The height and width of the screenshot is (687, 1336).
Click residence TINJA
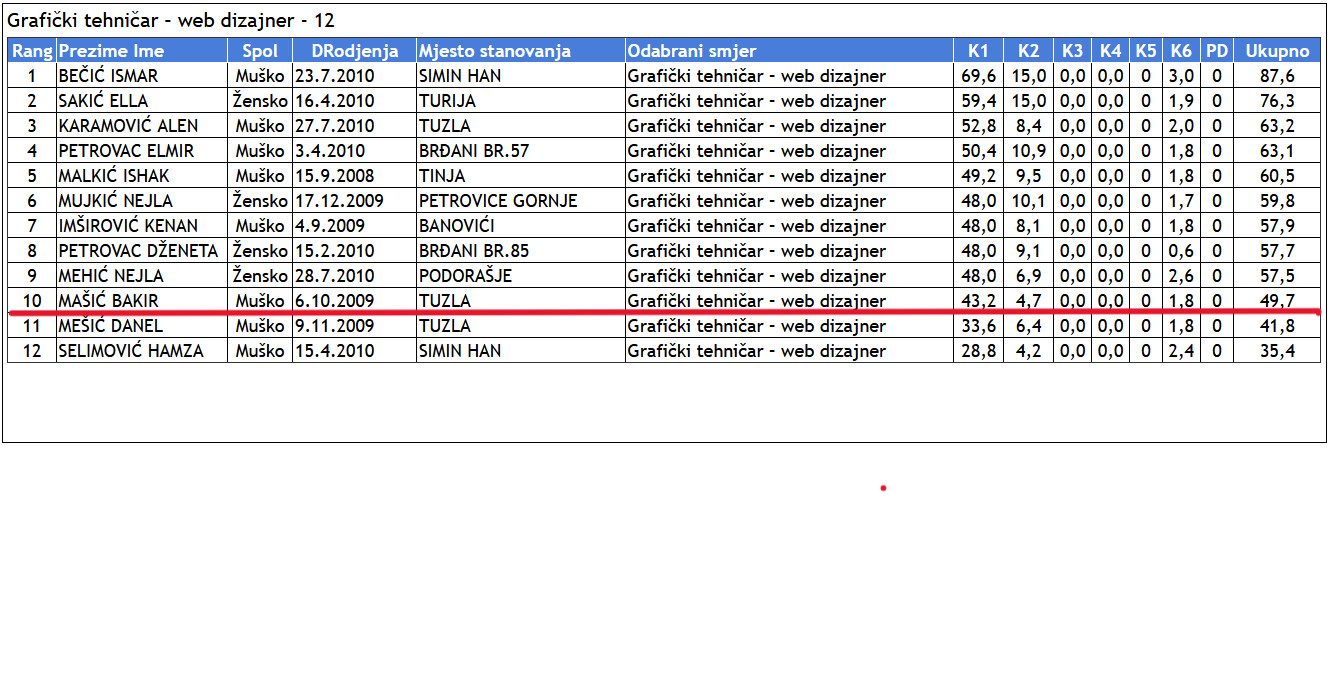442,176
